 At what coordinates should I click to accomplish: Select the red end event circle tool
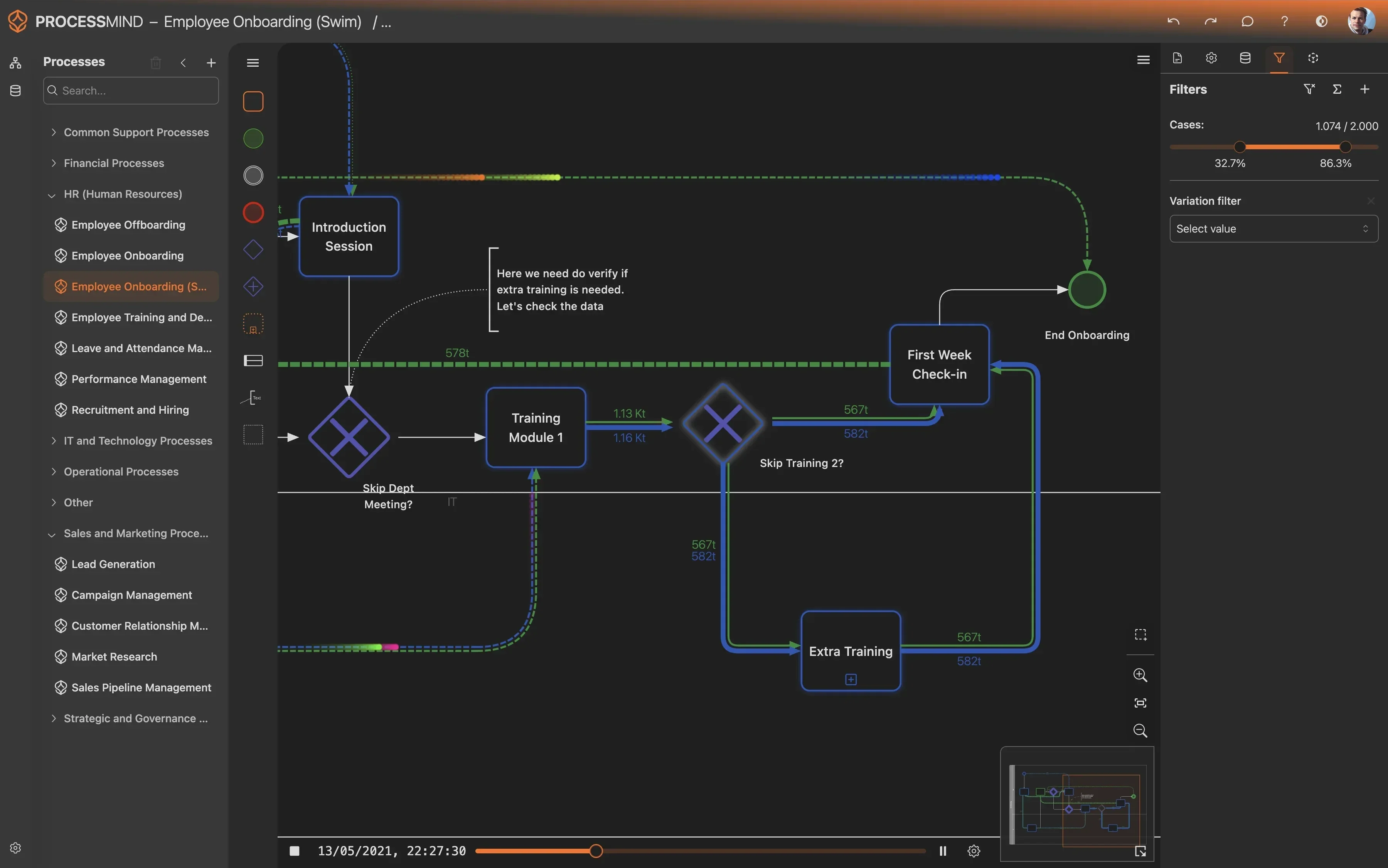(253, 212)
